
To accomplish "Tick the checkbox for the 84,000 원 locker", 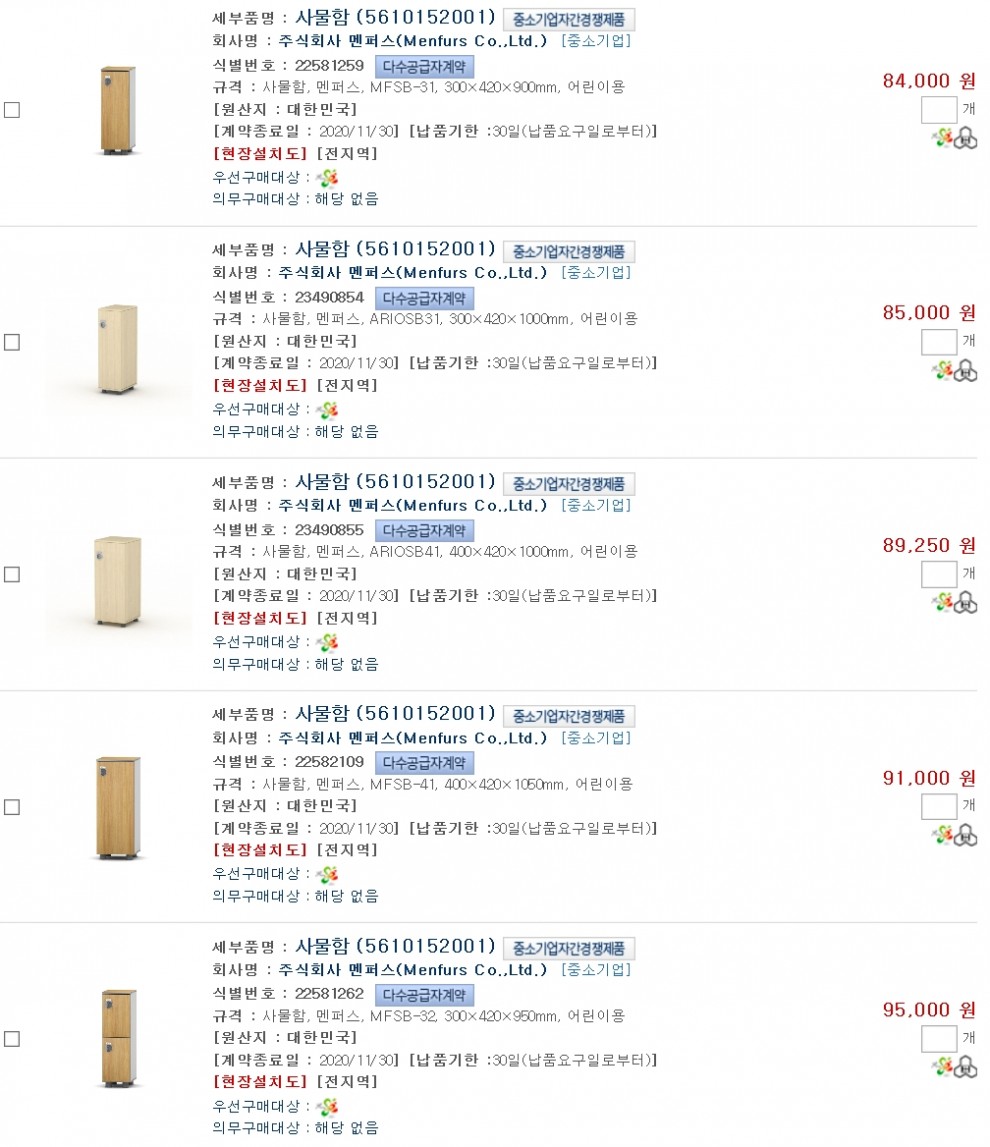I will click(x=12, y=110).
